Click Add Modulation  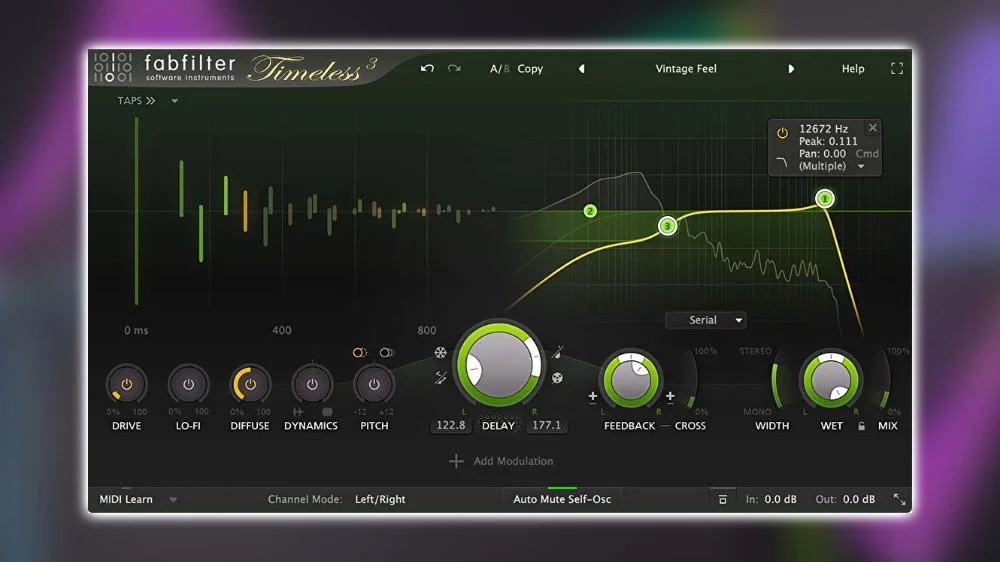(513, 461)
